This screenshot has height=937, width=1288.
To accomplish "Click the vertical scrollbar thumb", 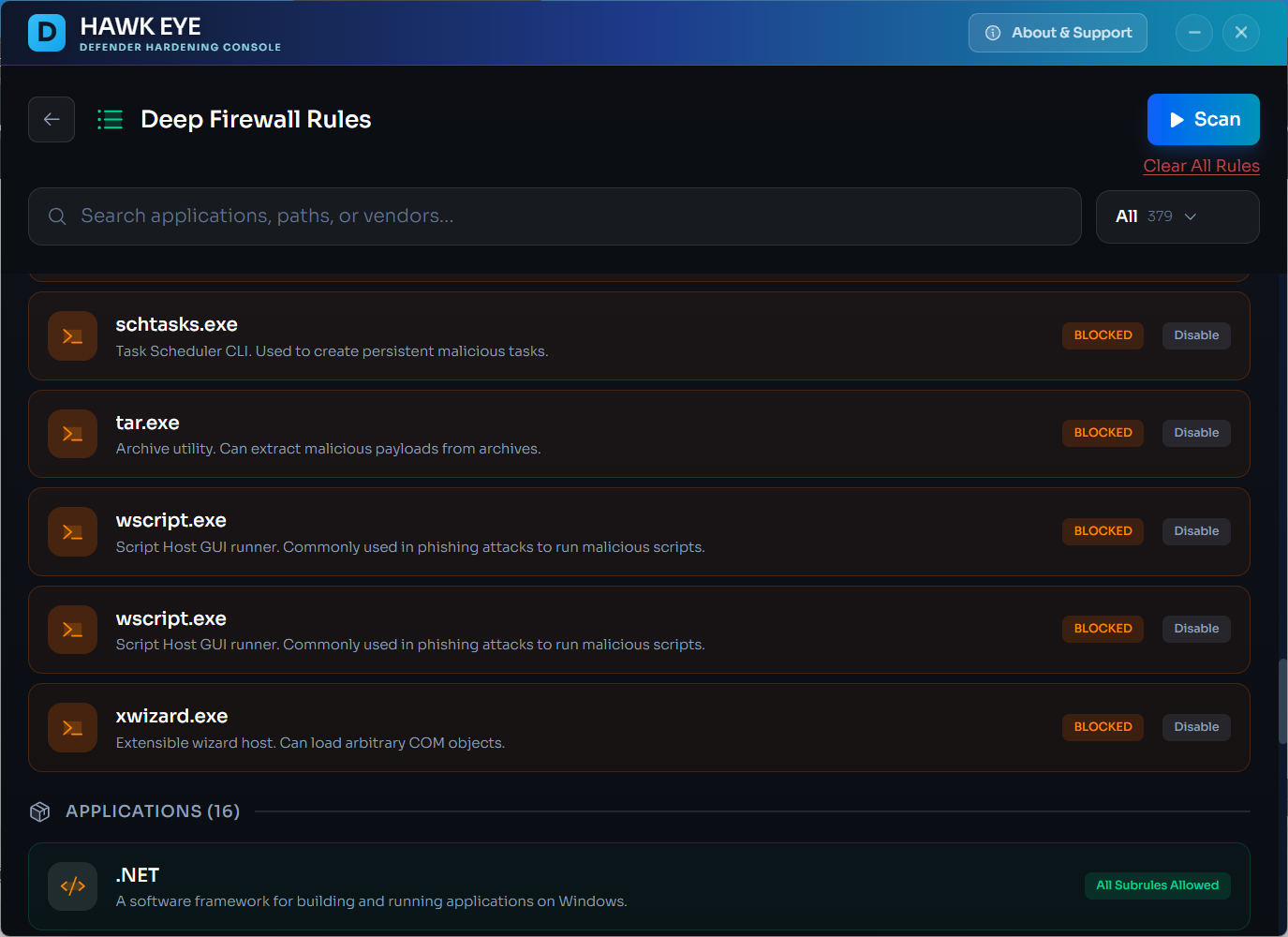I will pos(1282,701).
